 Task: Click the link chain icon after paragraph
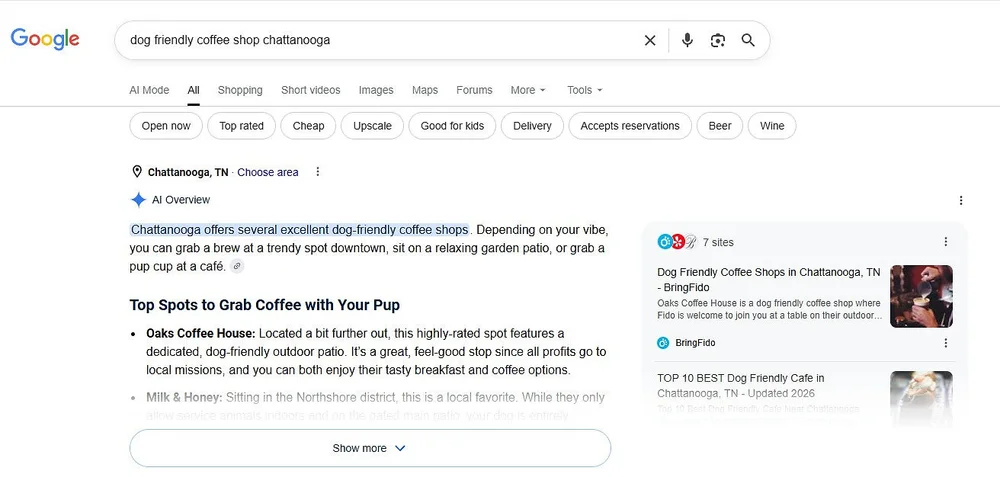point(237,266)
